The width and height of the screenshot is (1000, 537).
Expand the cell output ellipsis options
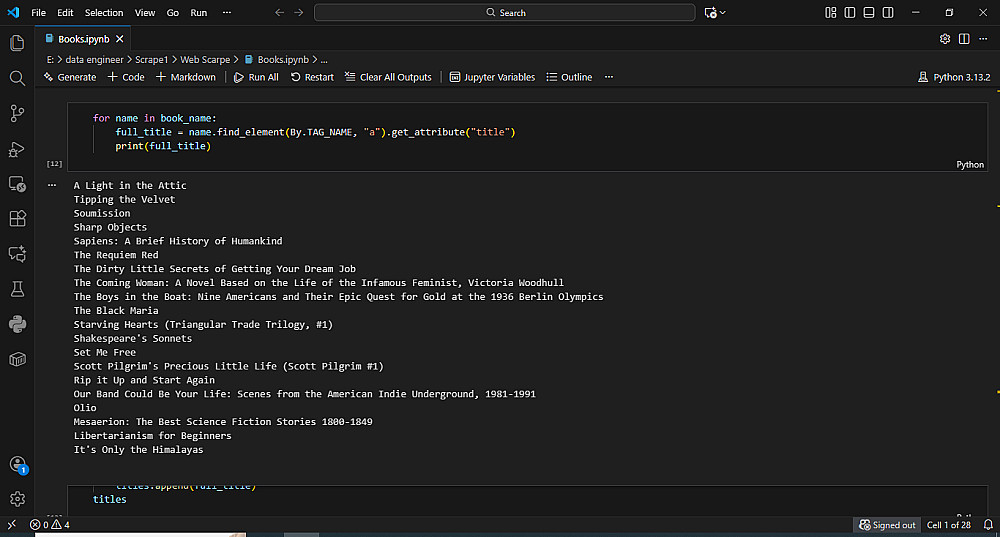pyautogui.click(x=52, y=185)
